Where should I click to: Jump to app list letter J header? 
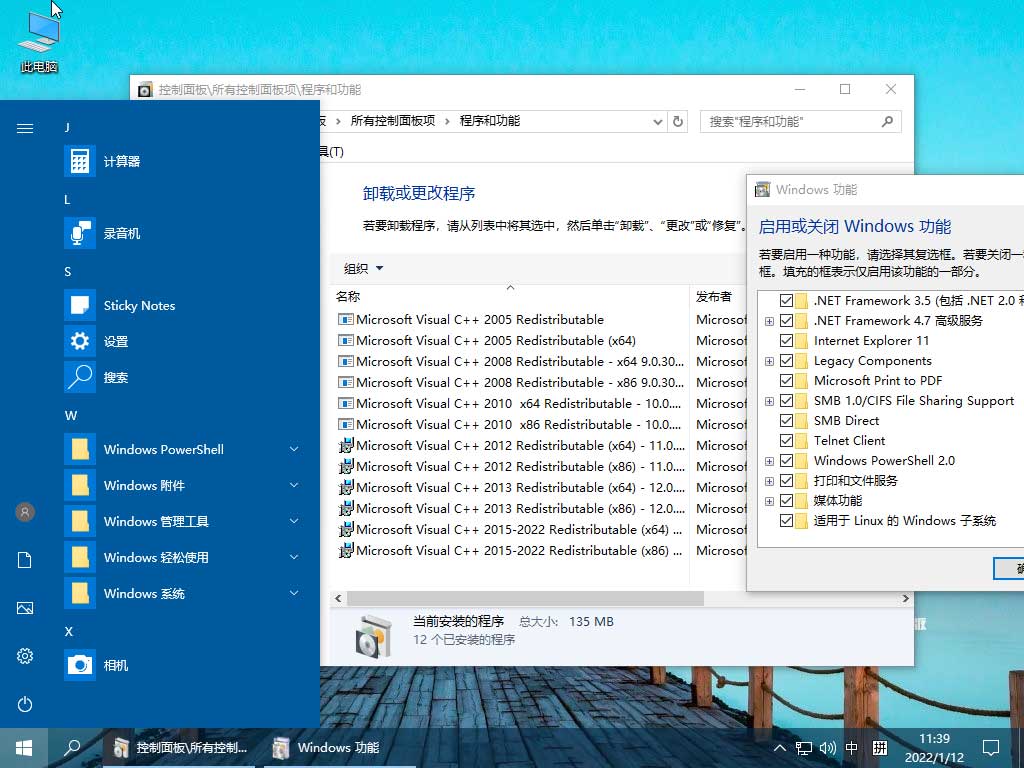(x=67, y=127)
